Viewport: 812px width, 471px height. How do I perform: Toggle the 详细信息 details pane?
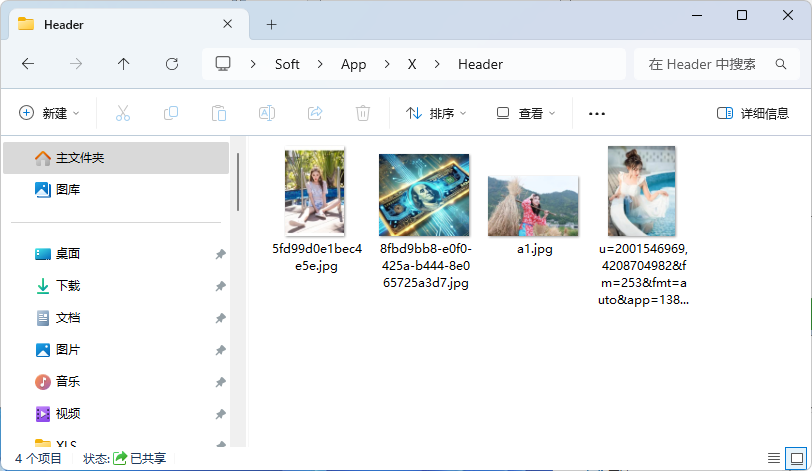tap(752, 113)
